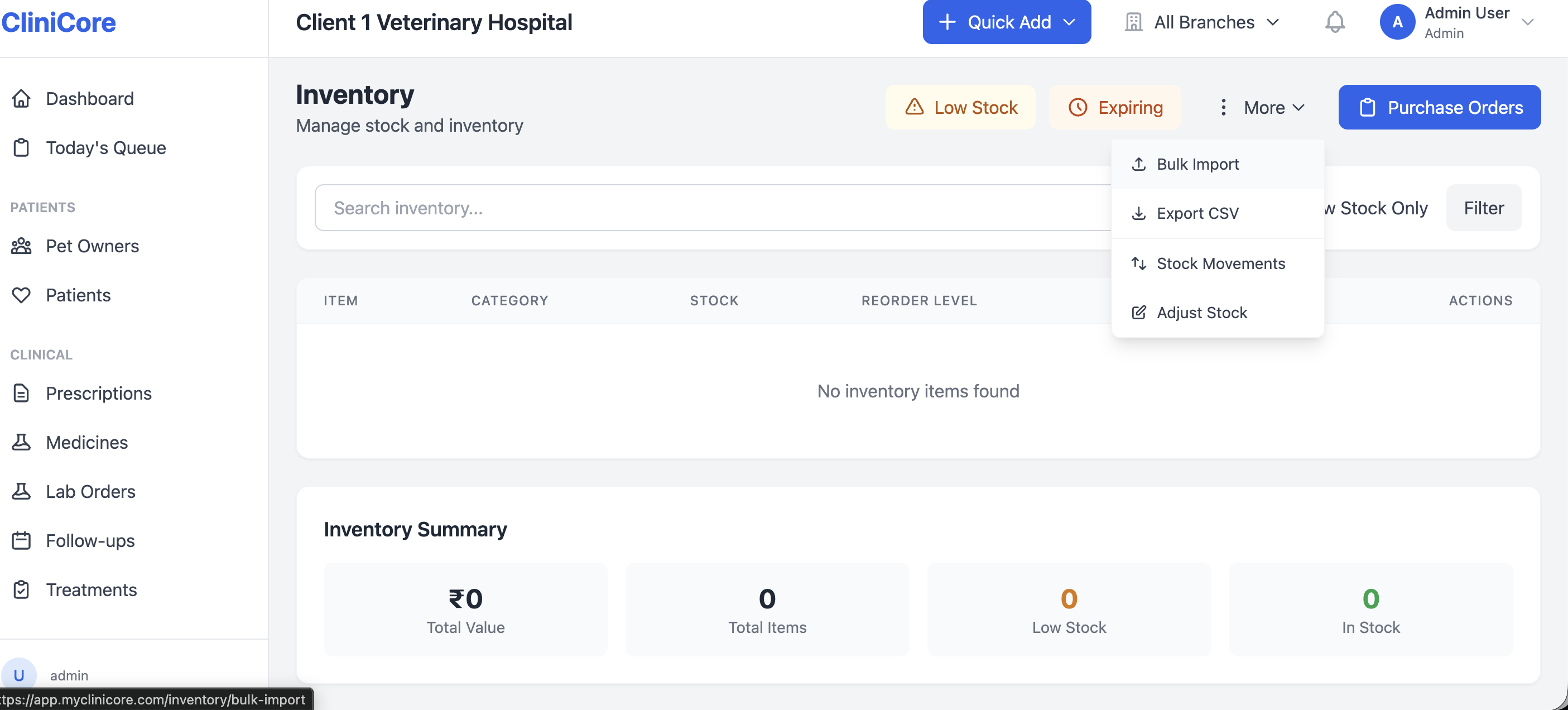This screenshot has width=1568, height=710.
Task: Open the Bulk Import option
Action: 1197,164
